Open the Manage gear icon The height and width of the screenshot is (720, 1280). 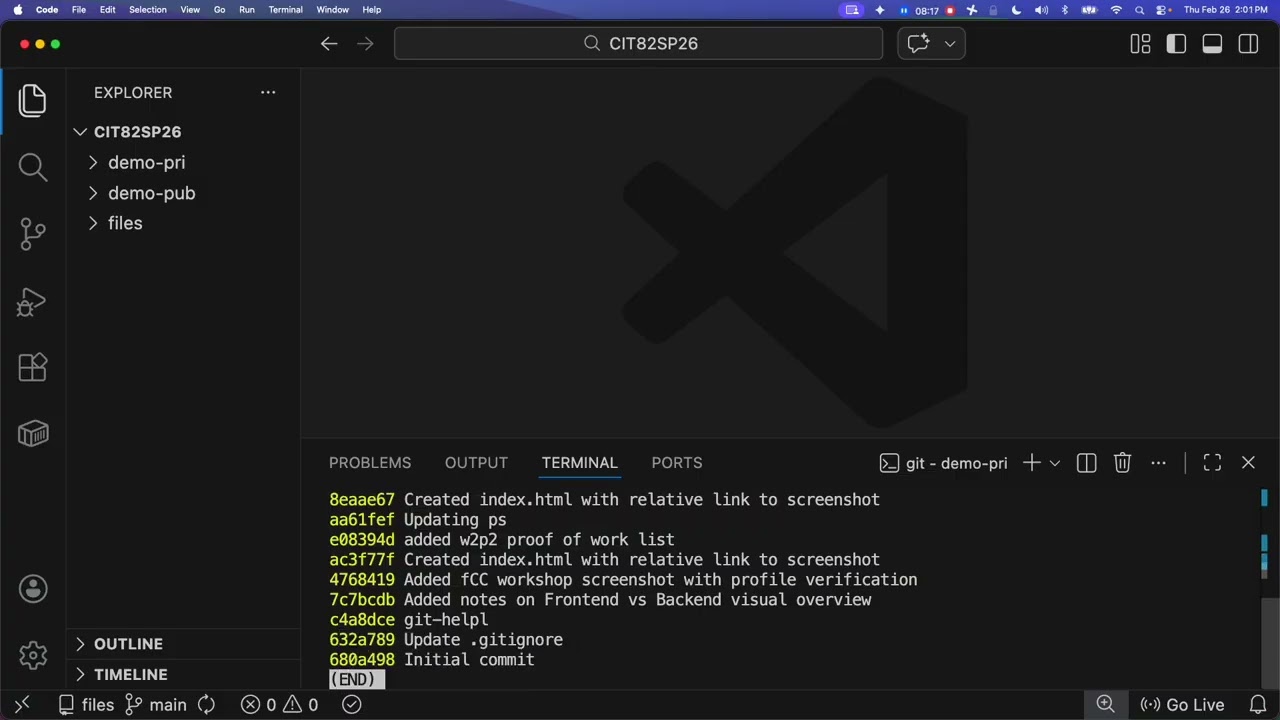tap(33, 655)
